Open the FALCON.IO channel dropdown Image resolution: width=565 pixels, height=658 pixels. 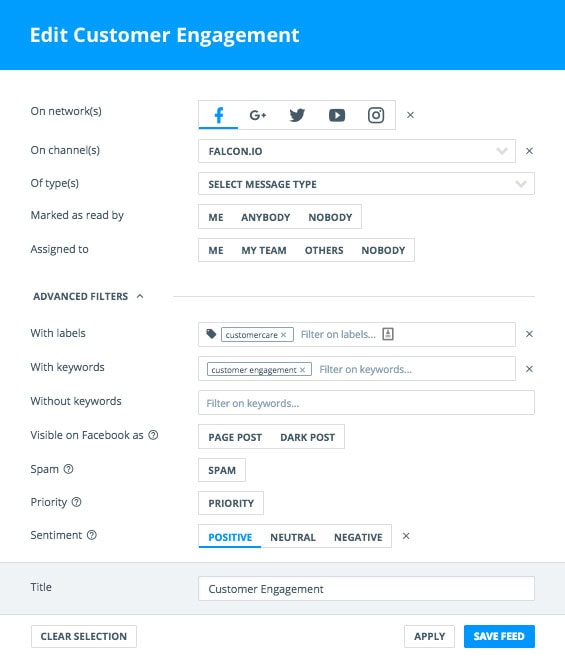point(357,151)
